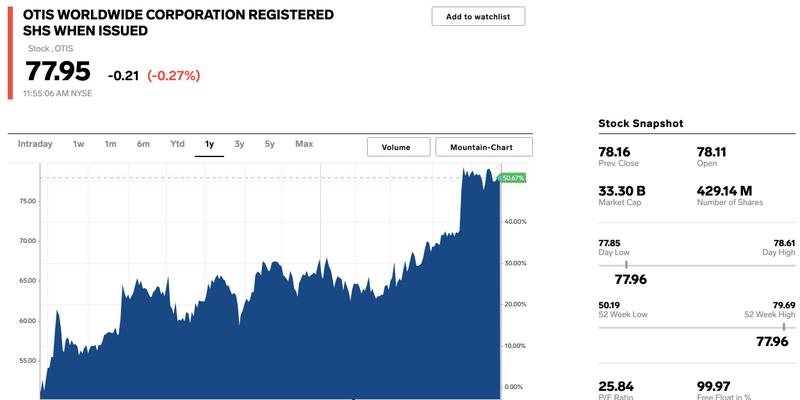800x400 pixels.
Task: Toggle the Volume display button
Action: pyautogui.click(x=398, y=147)
